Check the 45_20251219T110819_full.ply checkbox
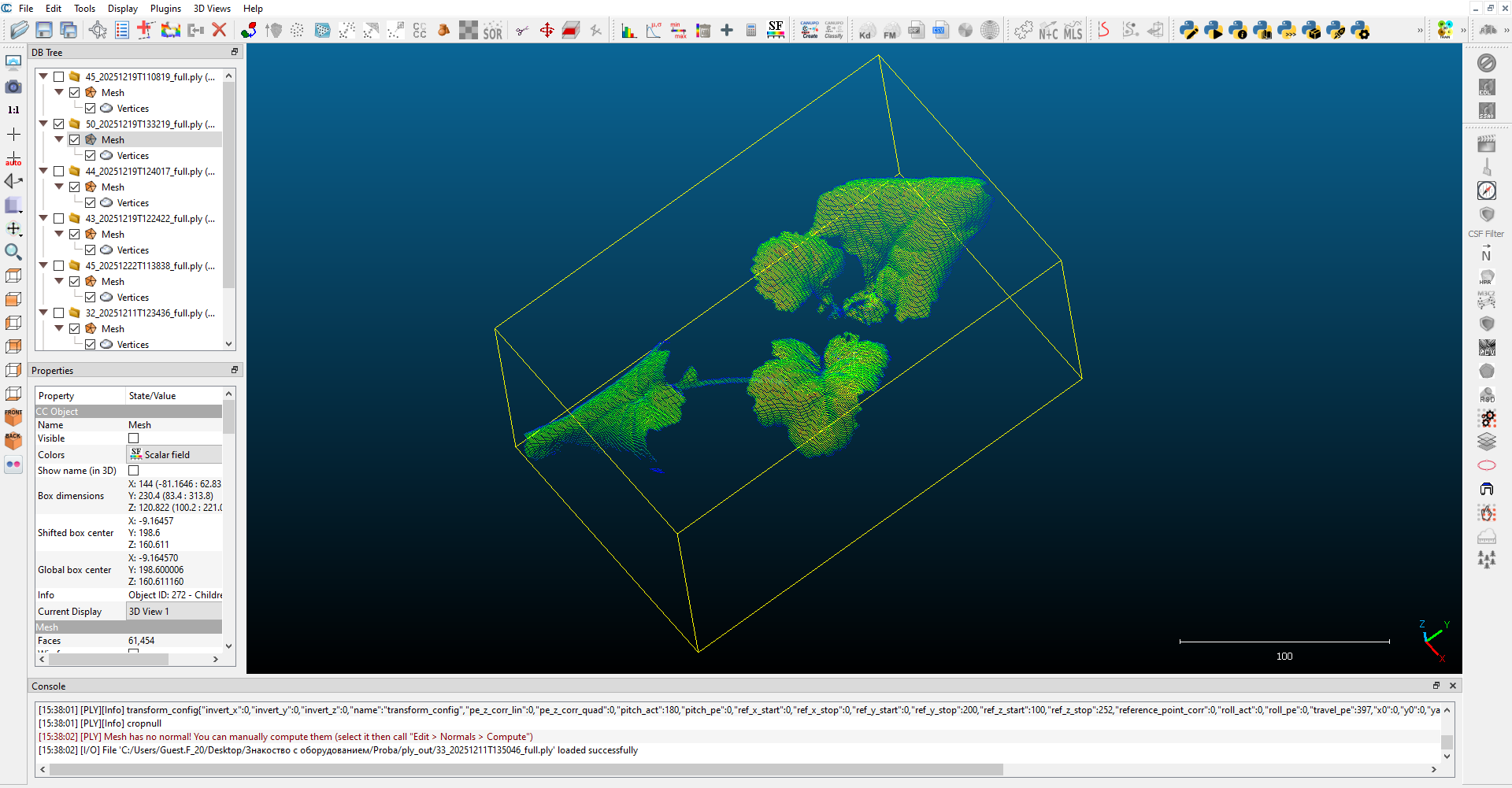 point(59,77)
